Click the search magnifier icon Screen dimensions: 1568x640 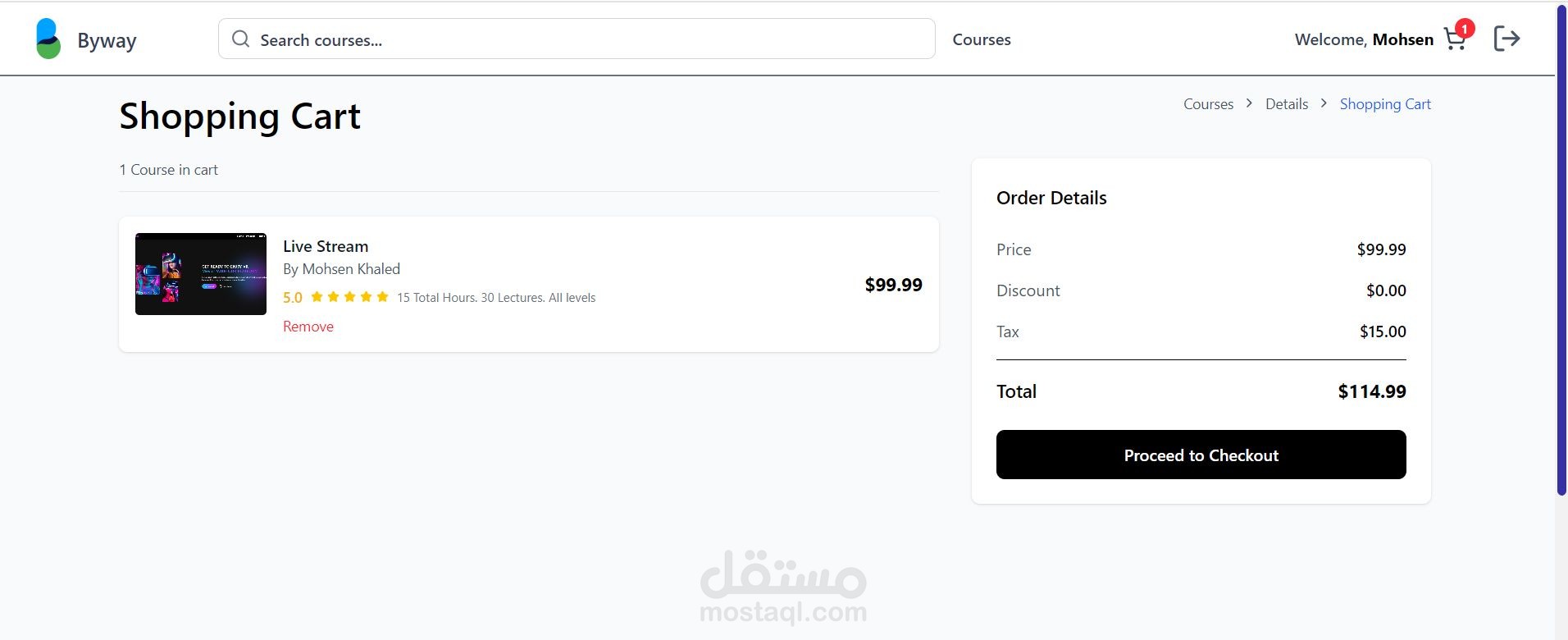tap(240, 39)
